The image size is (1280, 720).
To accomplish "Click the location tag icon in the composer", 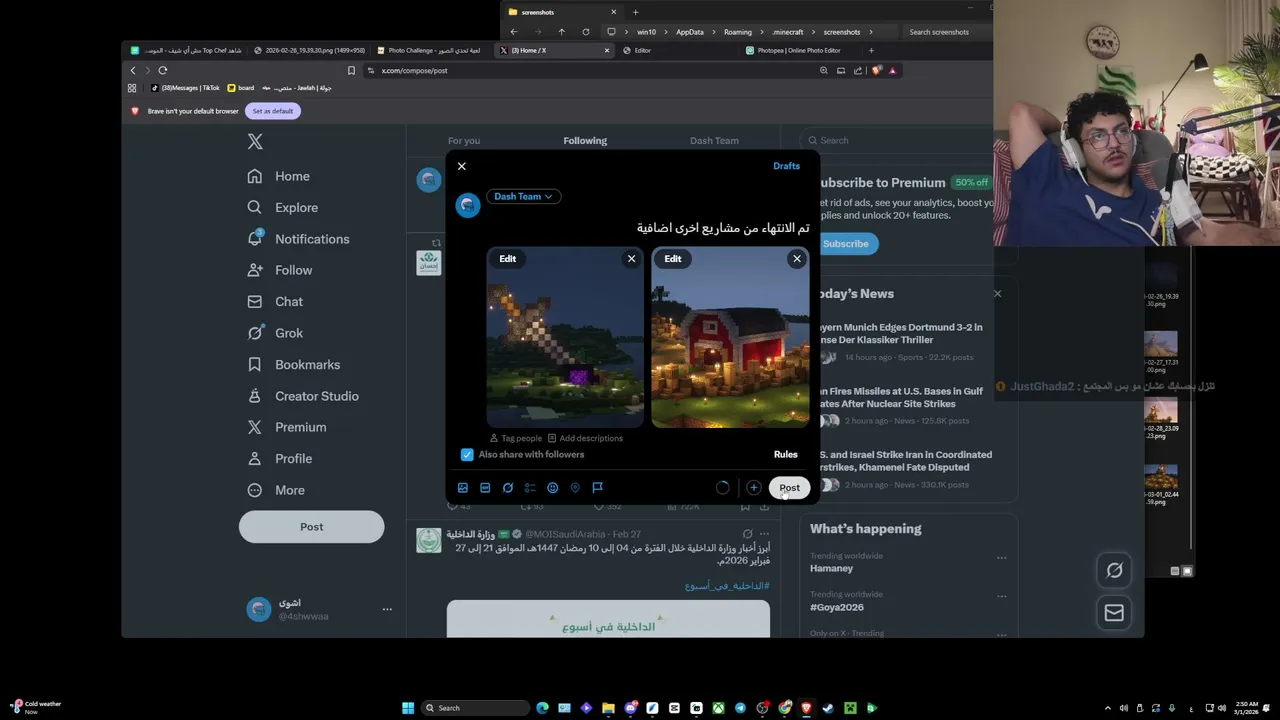I will 575,488.
